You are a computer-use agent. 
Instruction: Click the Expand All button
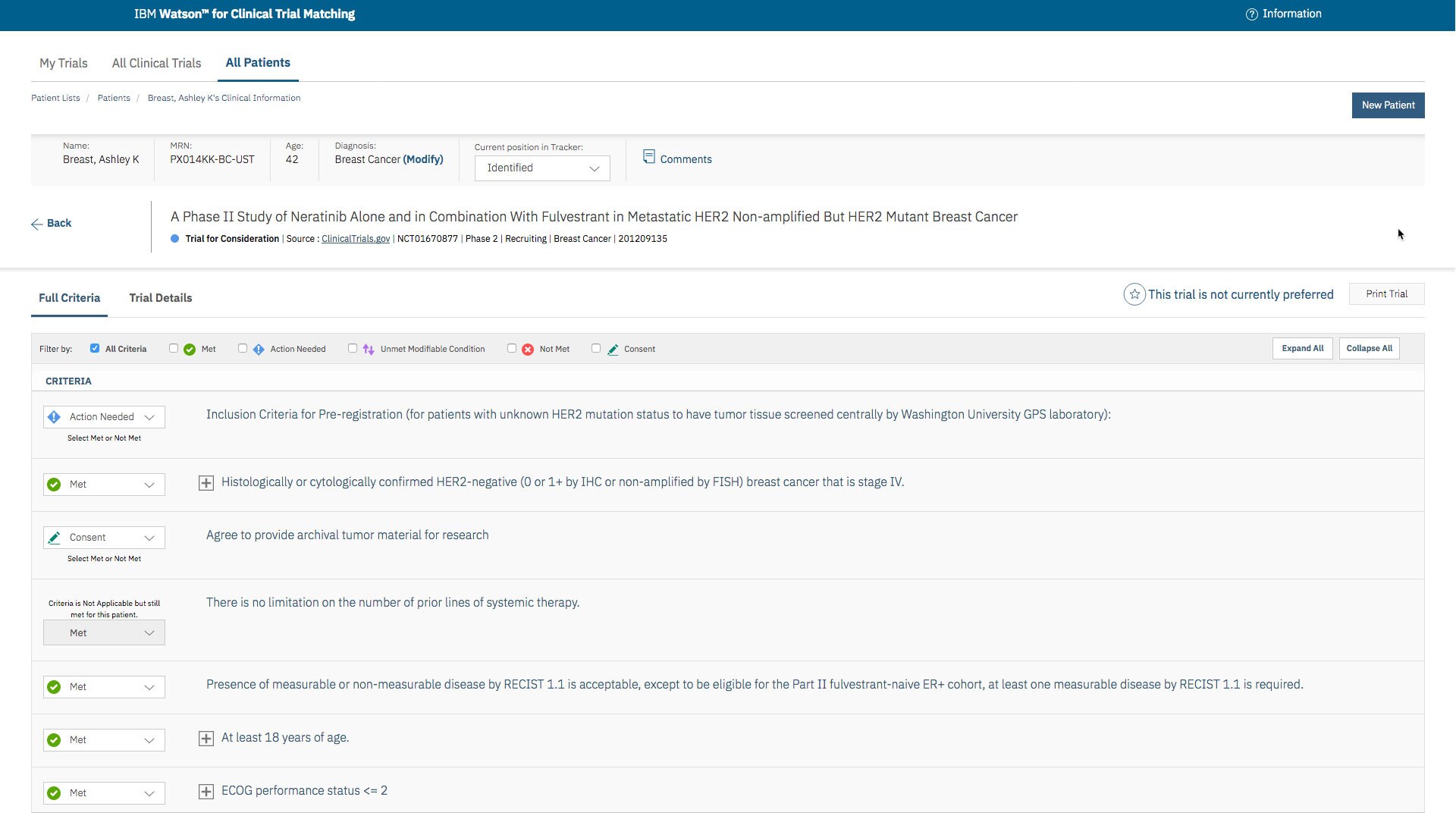(1302, 349)
